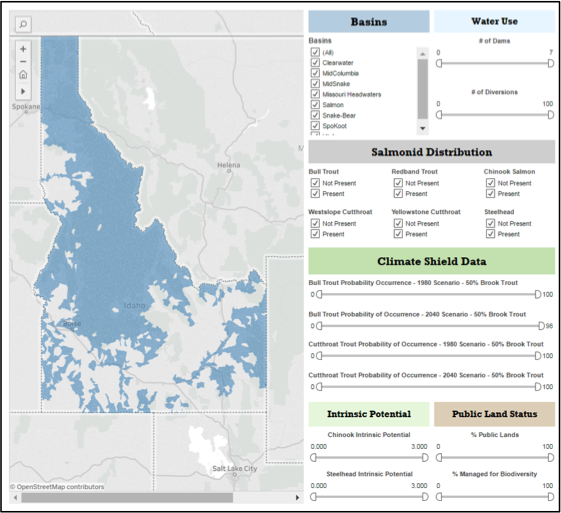This screenshot has height=513, width=561.
Task: Click basins list scroll up arrow
Action: tap(423, 54)
